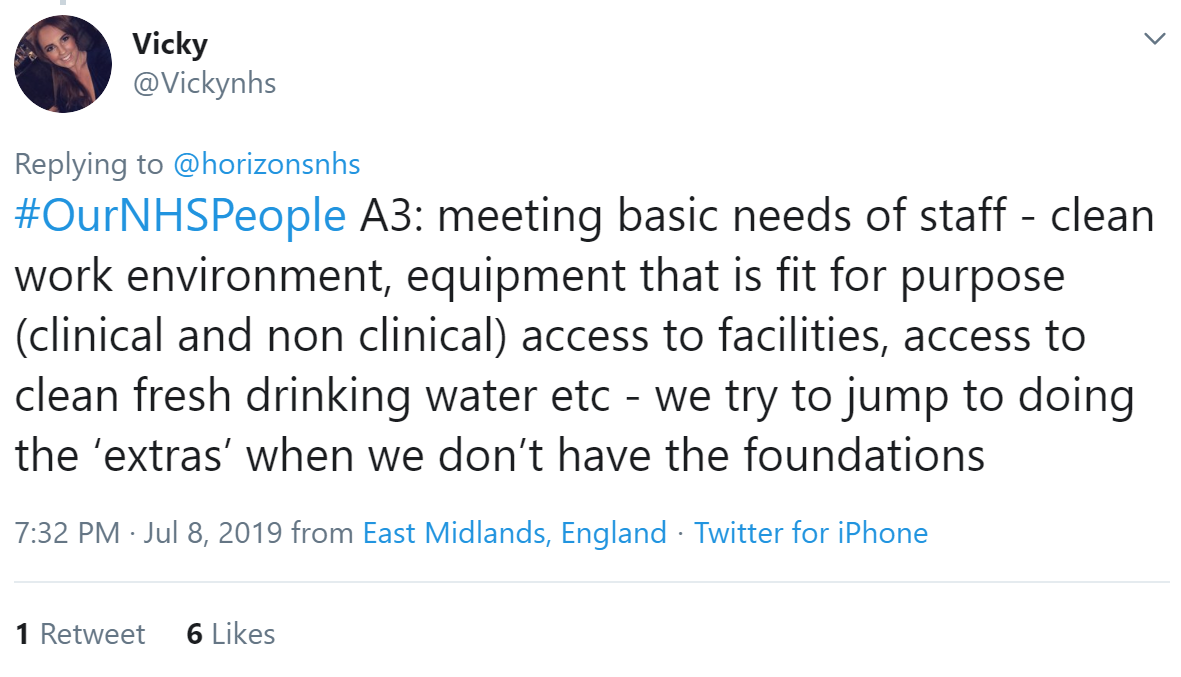Open the East Midlands, England location link
Screen dimensions: 1181x677
514,533
